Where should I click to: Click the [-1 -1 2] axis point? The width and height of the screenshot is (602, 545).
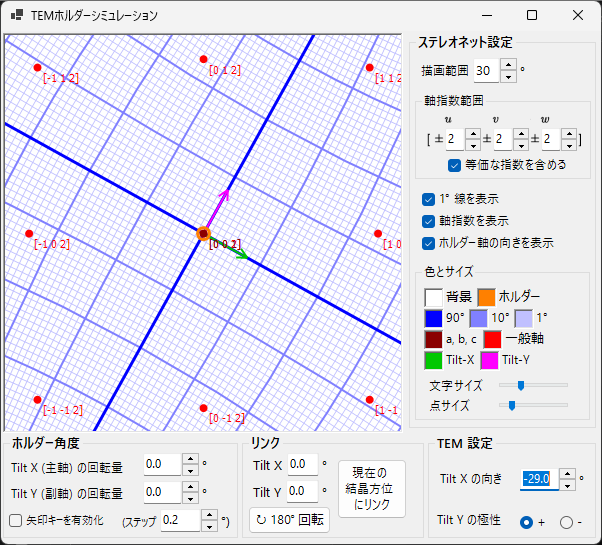coord(37,400)
